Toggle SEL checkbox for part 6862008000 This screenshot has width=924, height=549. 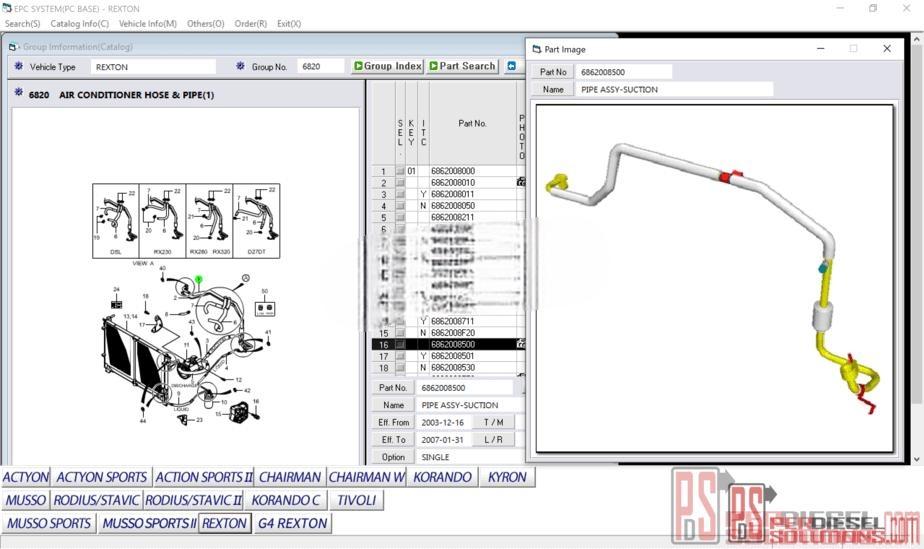pos(400,171)
